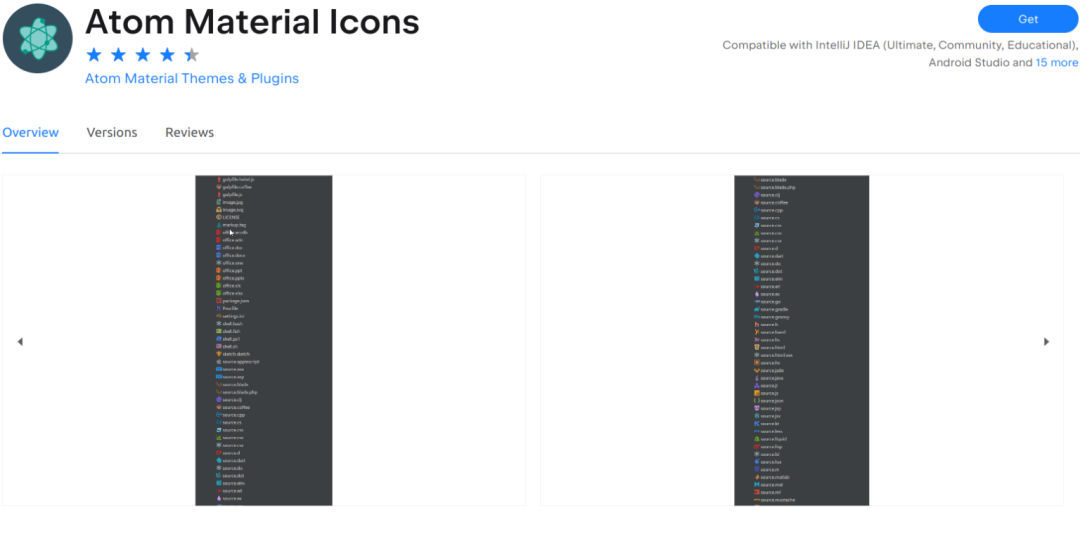Click 'package.json' in the first screenshot
The height and width of the screenshot is (534, 1080).
point(235,300)
